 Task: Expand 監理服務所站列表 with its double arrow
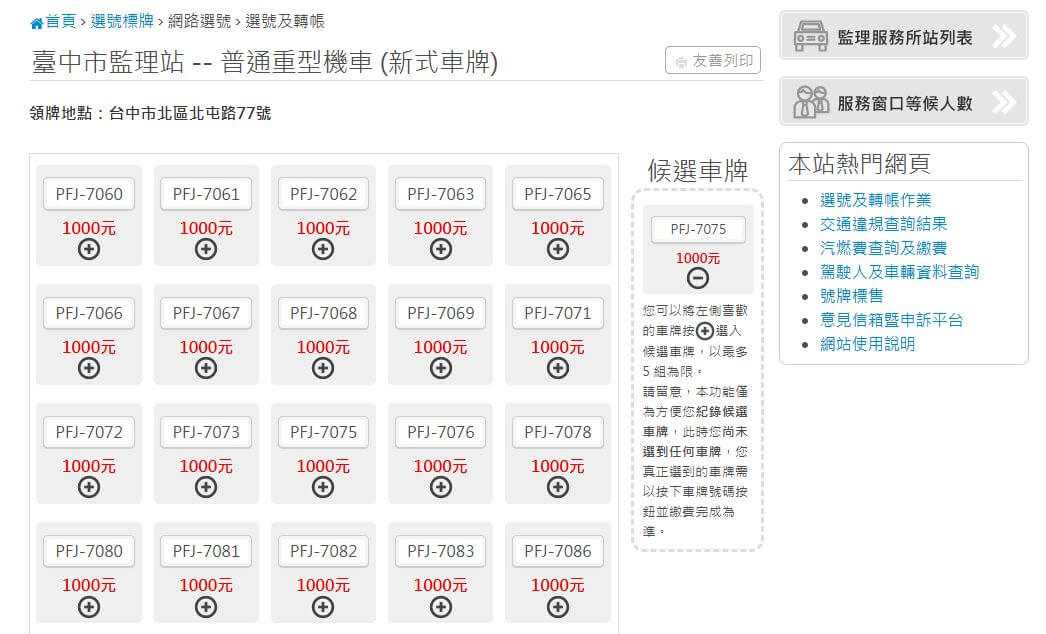tap(1006, 33)
